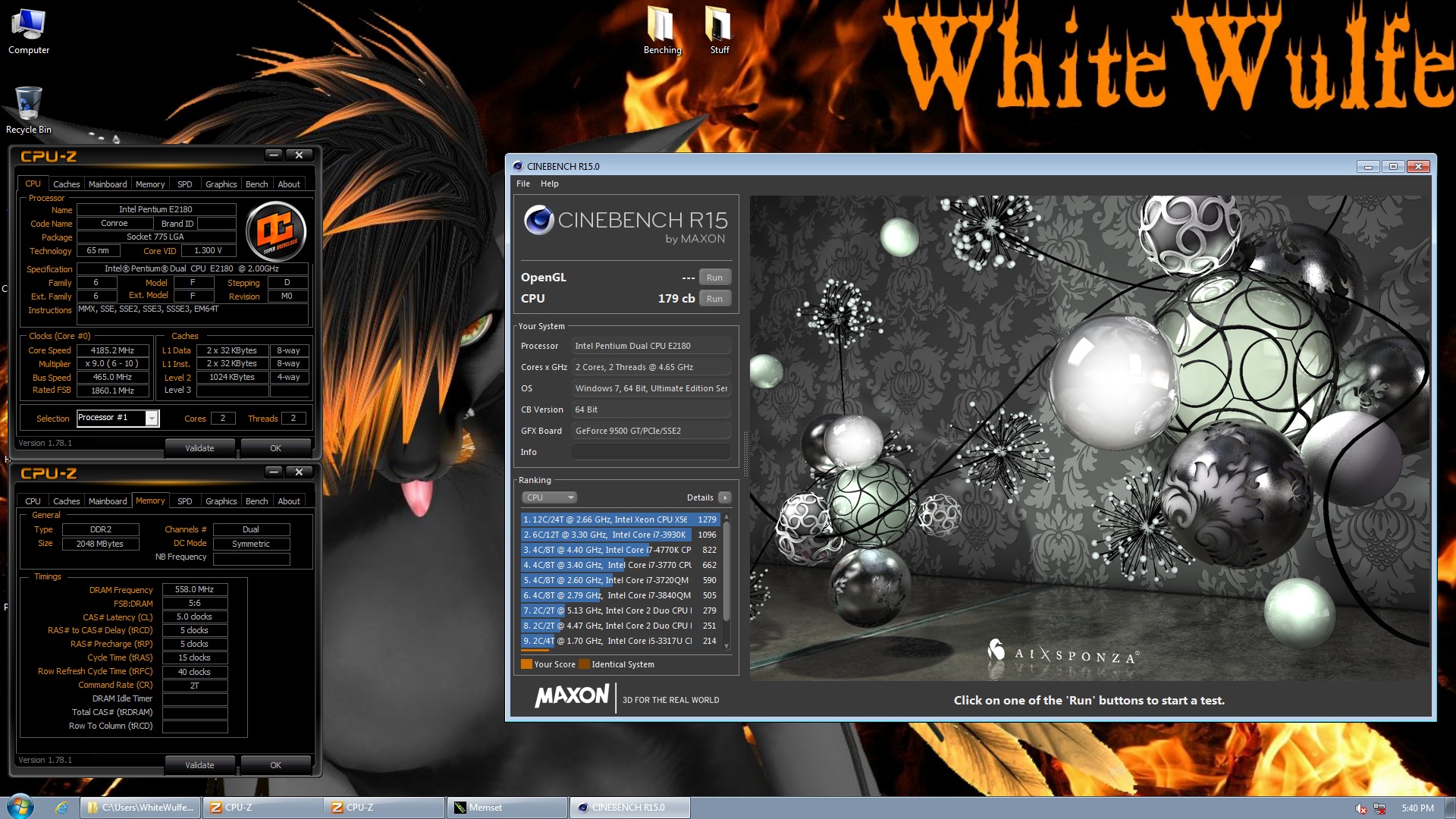
Task: Select ranking row 6C/12T Core i7-3930K
Action: (620, 535)
